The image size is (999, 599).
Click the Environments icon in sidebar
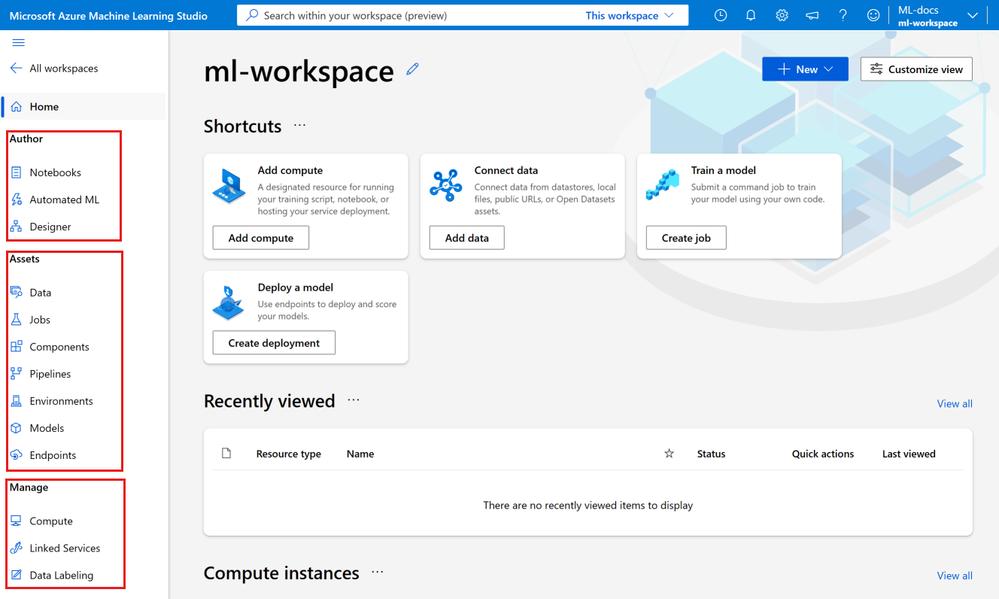click(x=17, y=401)
